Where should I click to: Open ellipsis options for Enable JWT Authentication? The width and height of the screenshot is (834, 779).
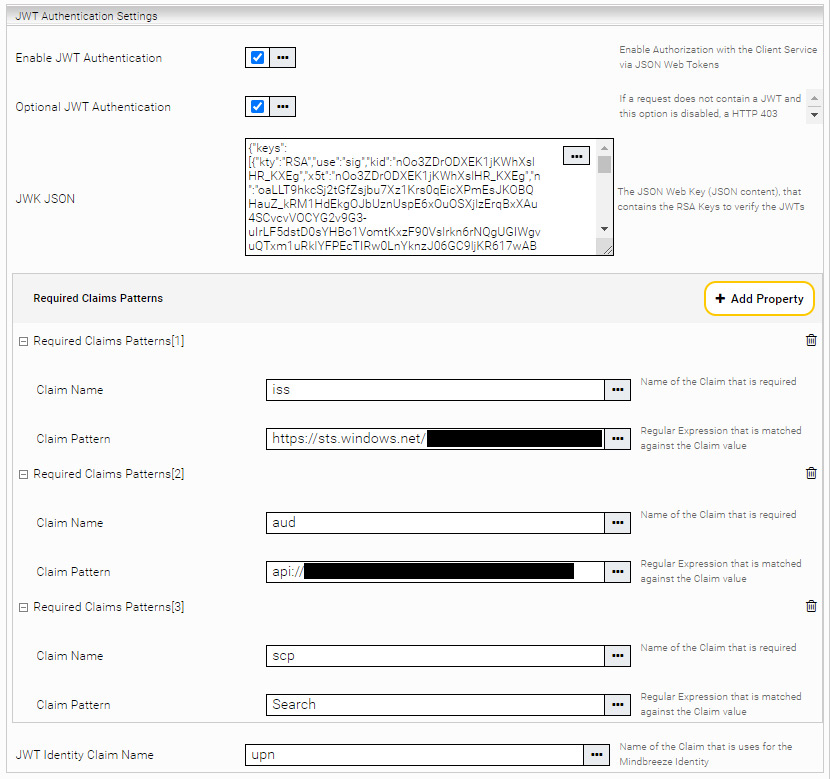(x=282, y=57)
